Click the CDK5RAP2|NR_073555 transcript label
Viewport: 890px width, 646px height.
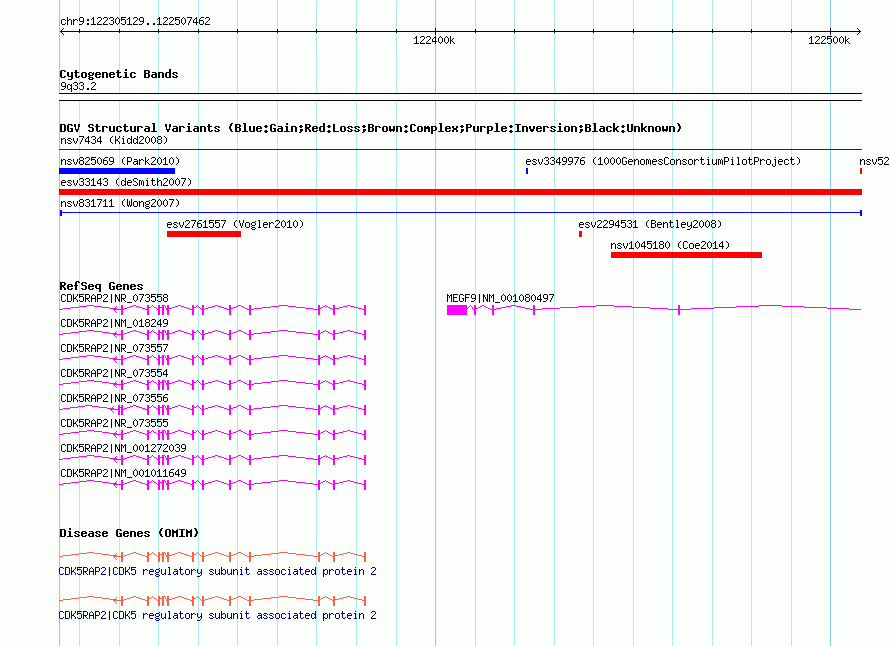(x=114, y=423)
